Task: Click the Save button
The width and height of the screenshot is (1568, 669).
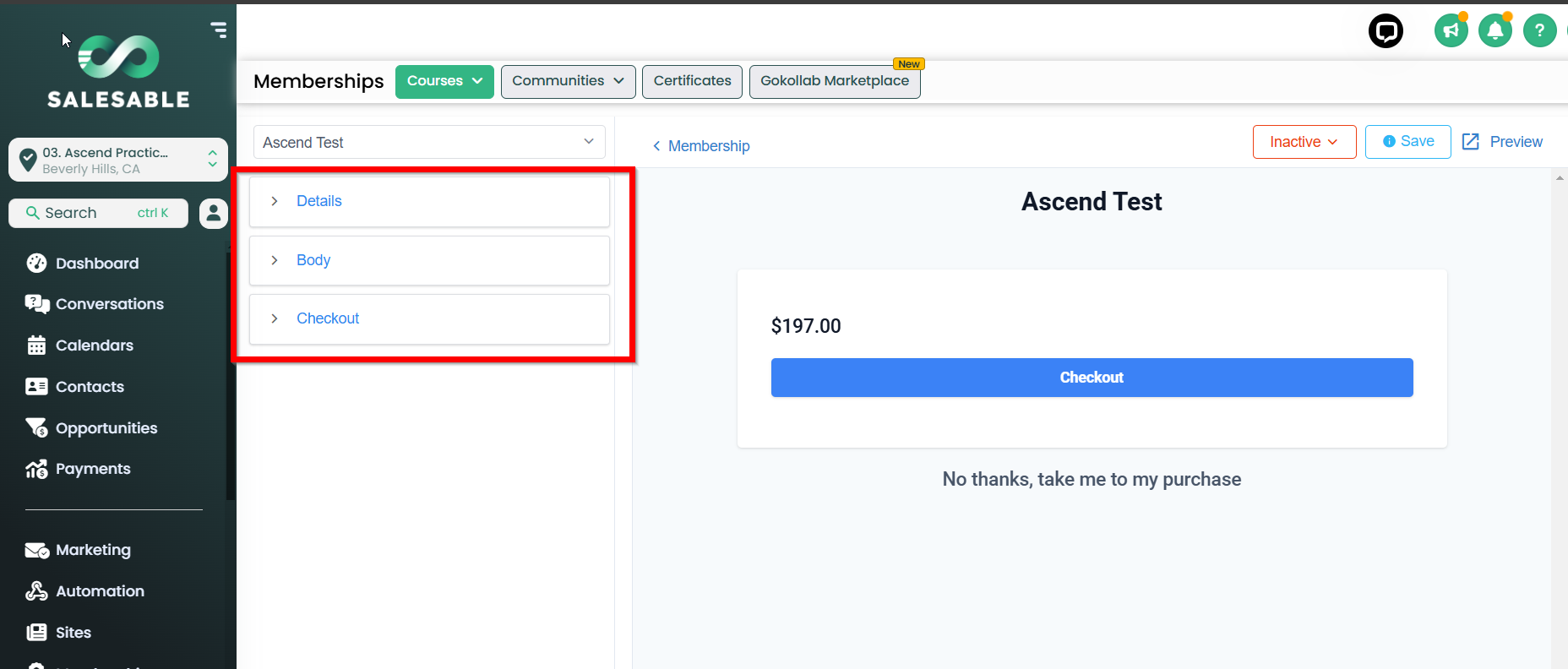Action: [1408, 142]
